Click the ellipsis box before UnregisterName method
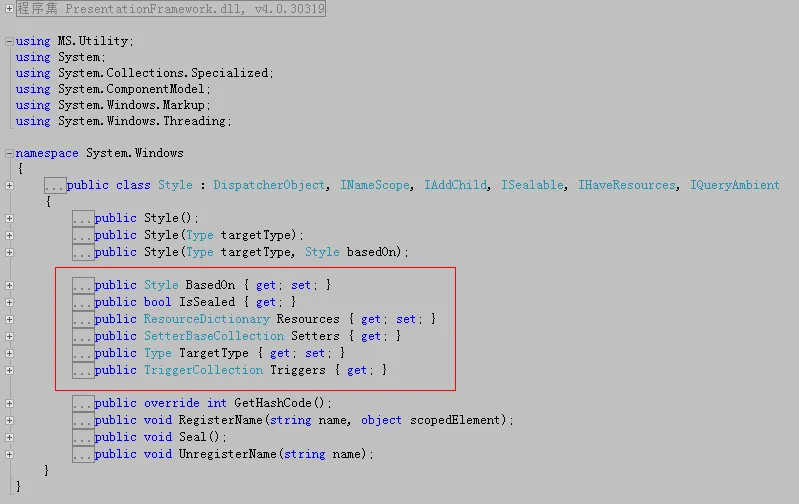Screen dimensions: 799x504 point(83,454)
